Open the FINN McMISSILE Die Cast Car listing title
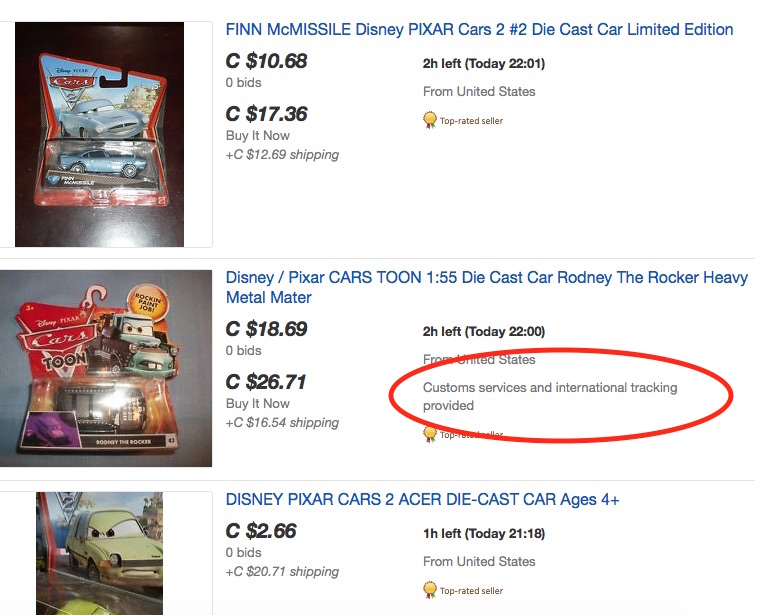Image resolution: width=769 pixels, height=615 pixels. coord(479,30)
